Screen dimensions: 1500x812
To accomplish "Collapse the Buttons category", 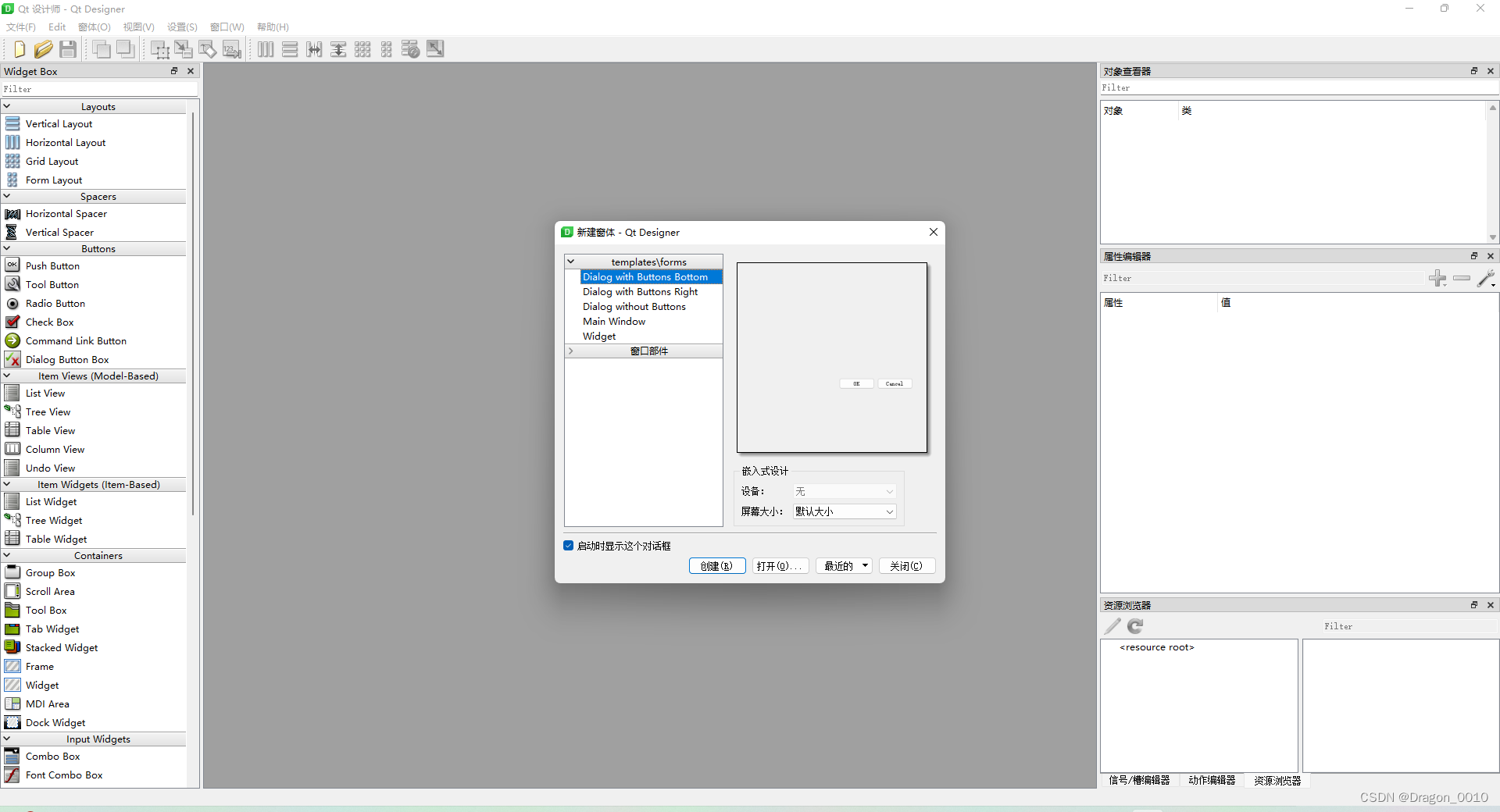I will 7,248.
